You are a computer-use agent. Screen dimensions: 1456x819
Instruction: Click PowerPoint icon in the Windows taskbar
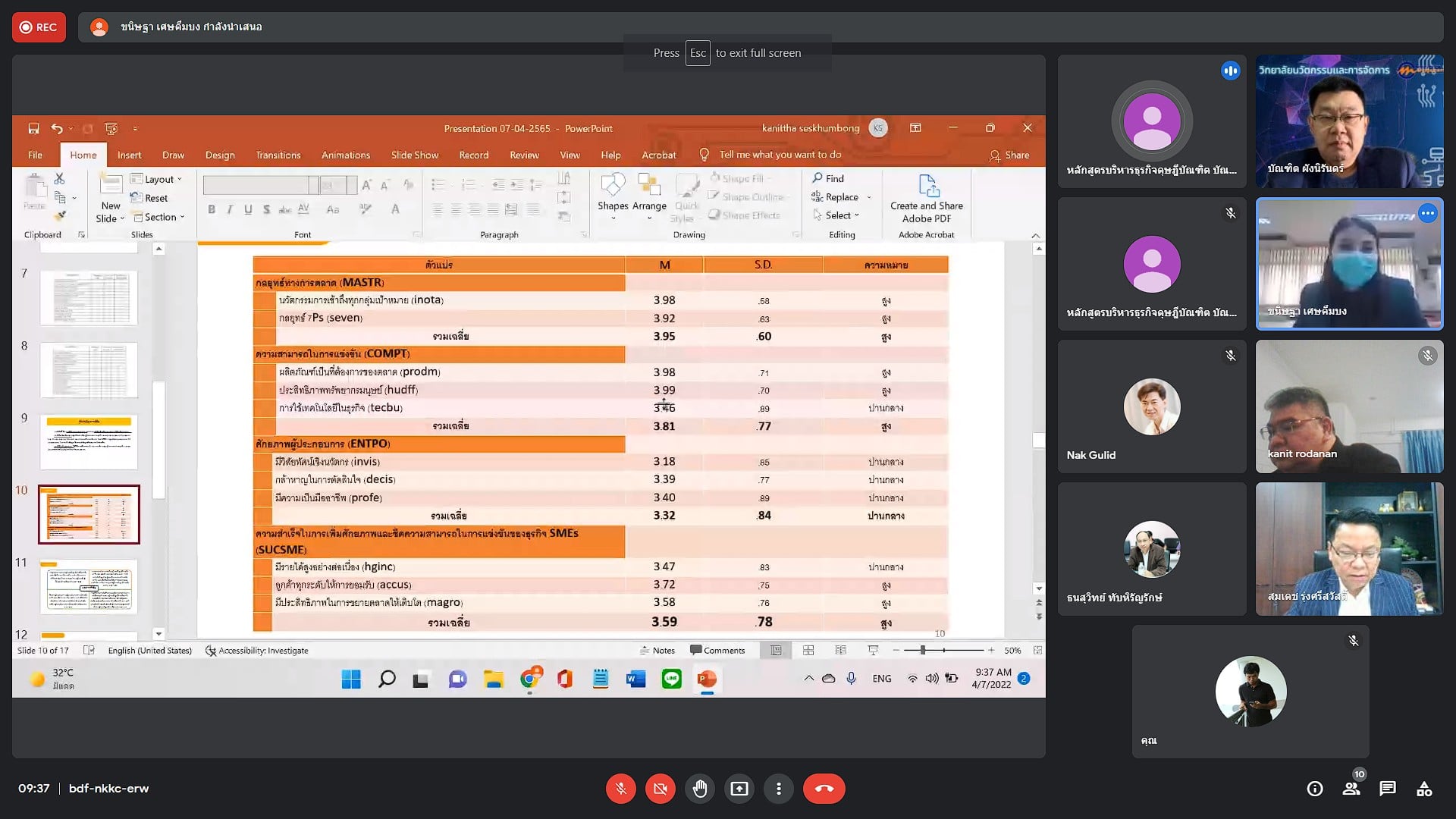click(x=707, y=679)
